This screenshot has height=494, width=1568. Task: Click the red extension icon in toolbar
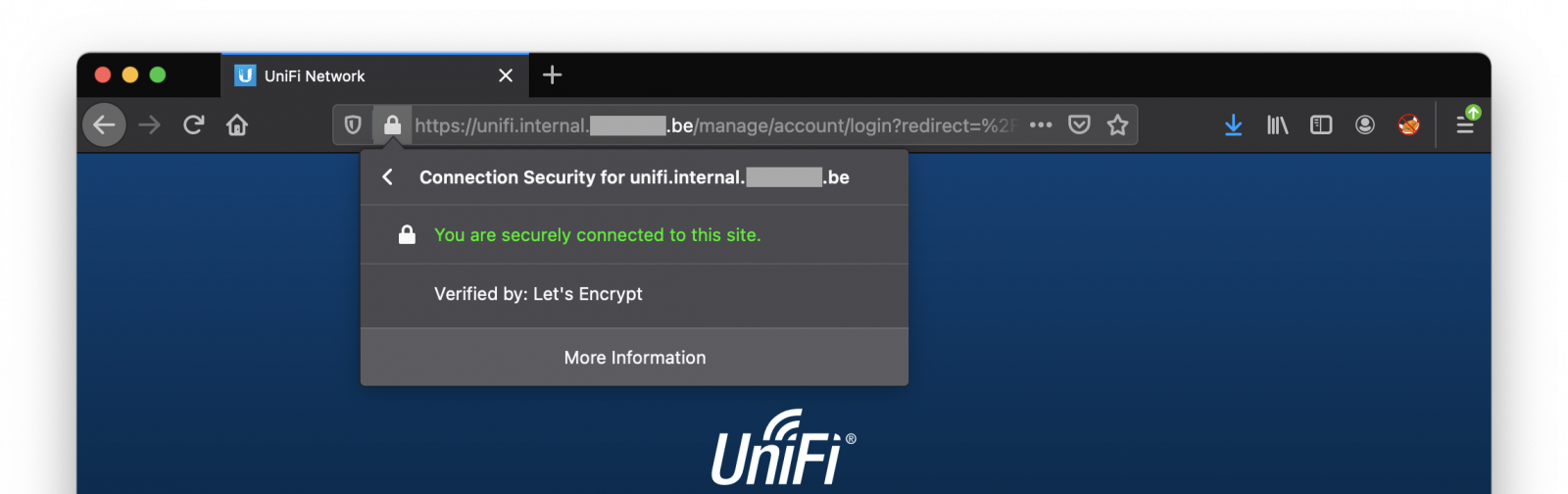tap(1408, 124)
